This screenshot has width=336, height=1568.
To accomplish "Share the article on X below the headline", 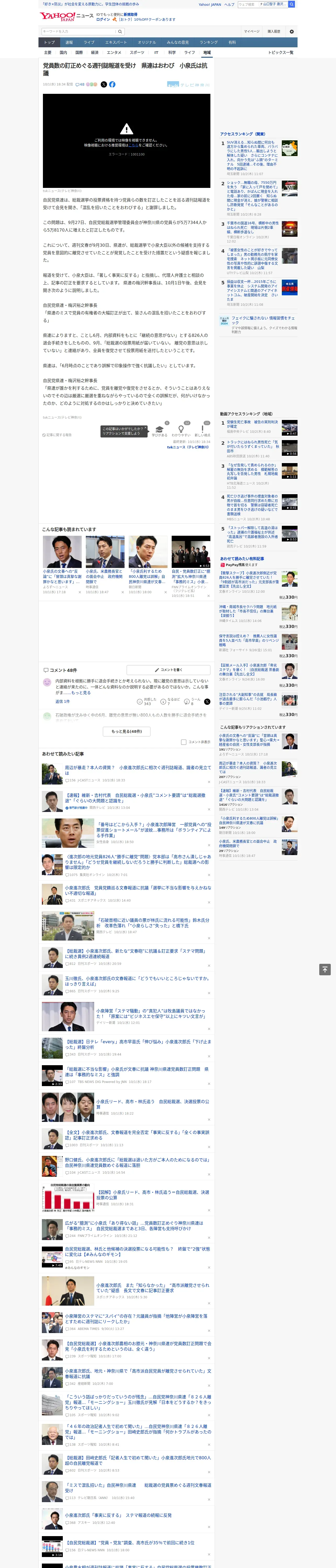I will 104,85.
